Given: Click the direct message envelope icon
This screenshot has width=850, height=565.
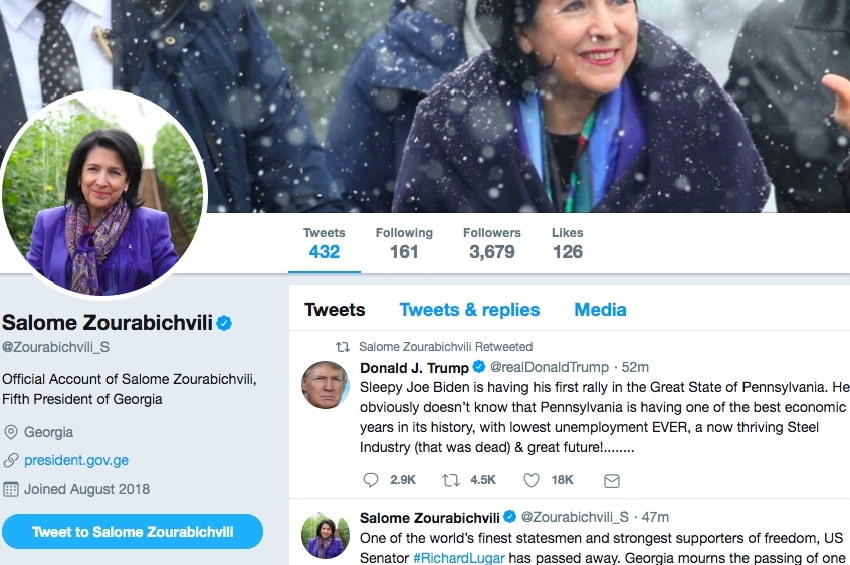Looking at the screenshot, I should [612, 480].
